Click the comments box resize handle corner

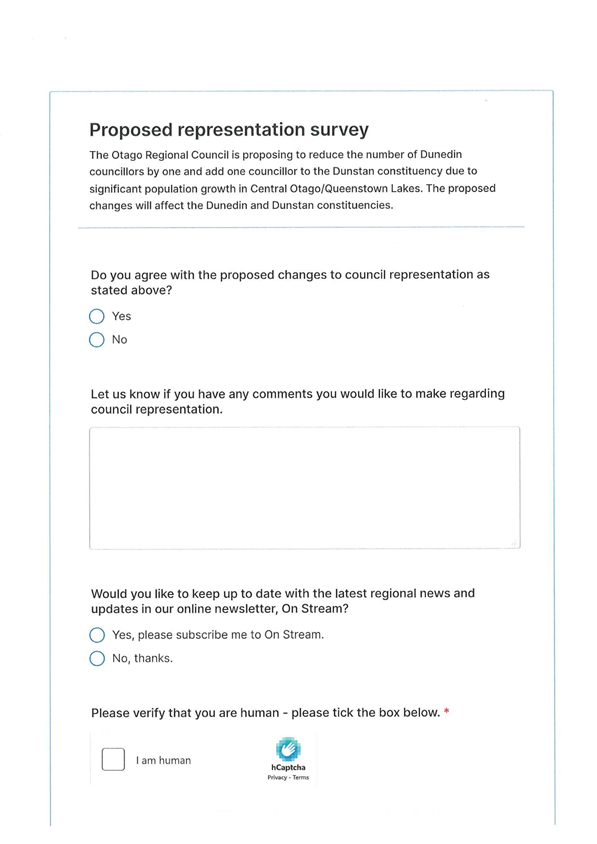click(515, 544)
